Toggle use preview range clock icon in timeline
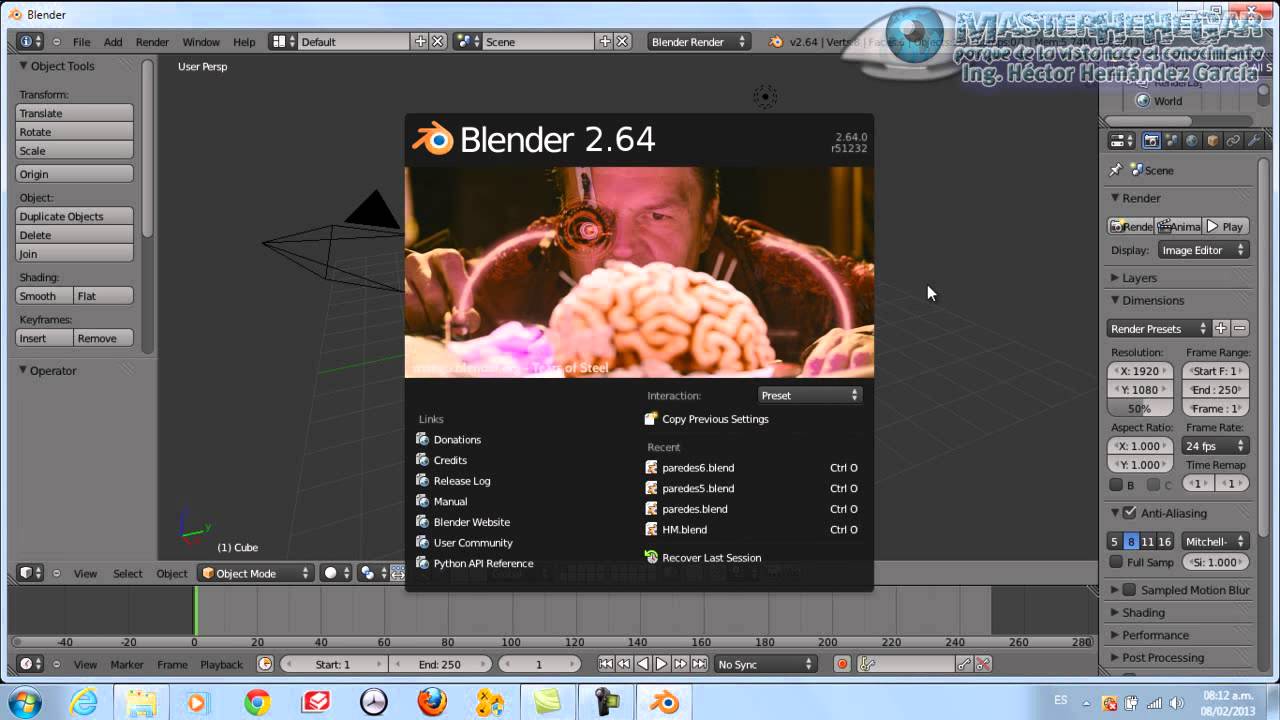This screenshot has width=1280, height=720. pos(265,664)
